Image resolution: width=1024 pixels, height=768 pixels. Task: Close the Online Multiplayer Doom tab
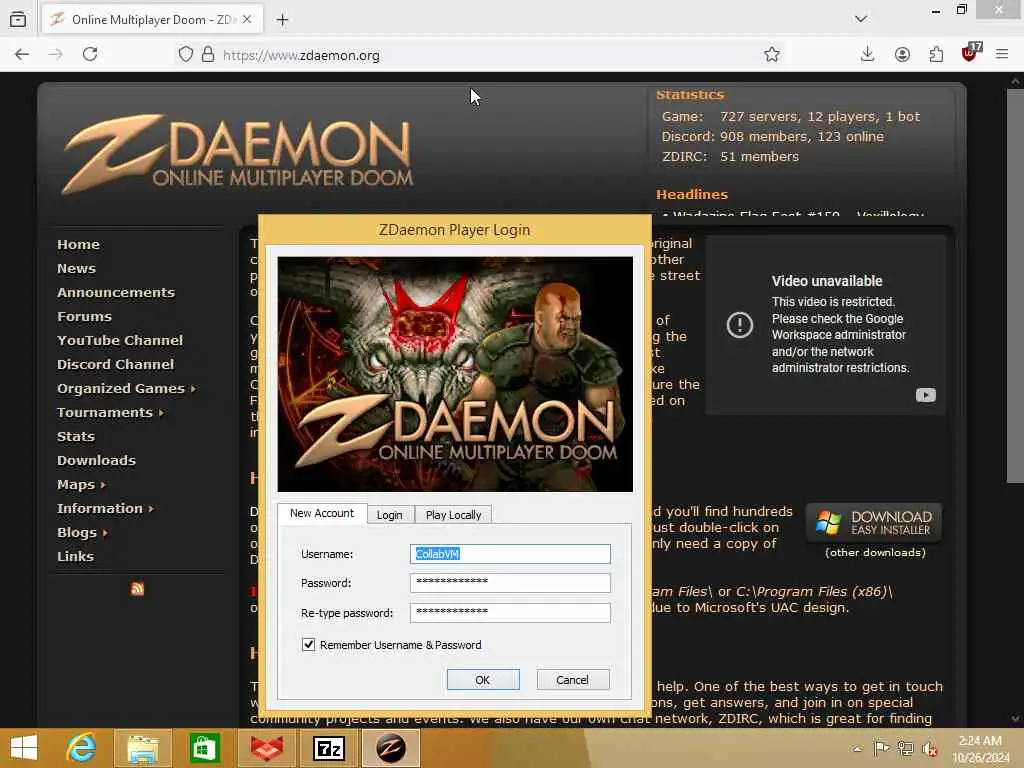point(247,20)
